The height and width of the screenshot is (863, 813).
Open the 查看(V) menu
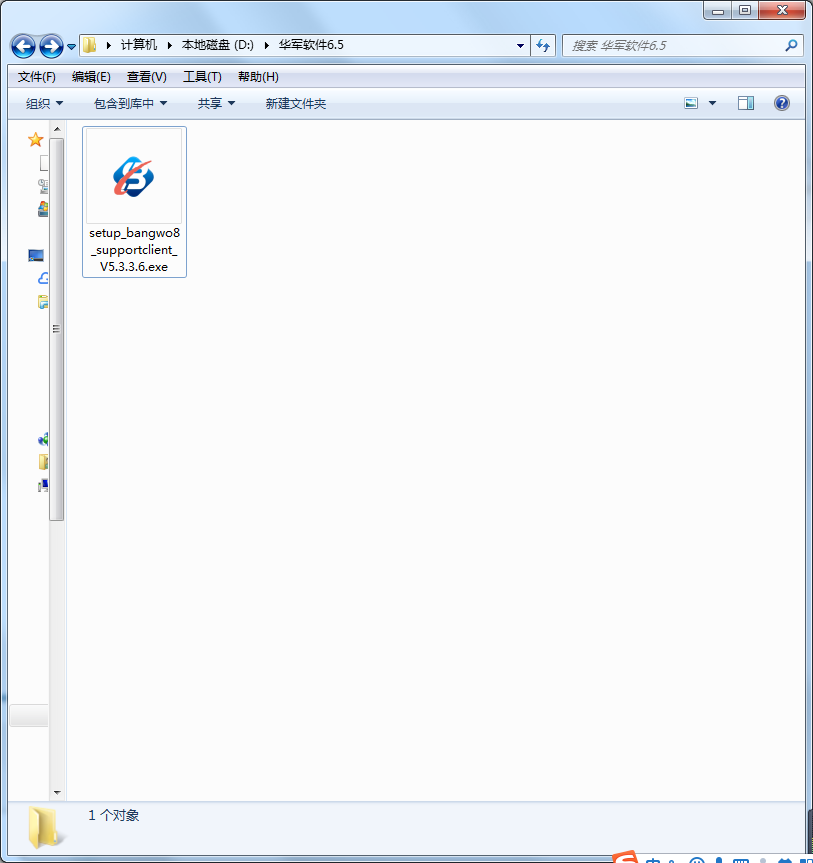(147, 77)
